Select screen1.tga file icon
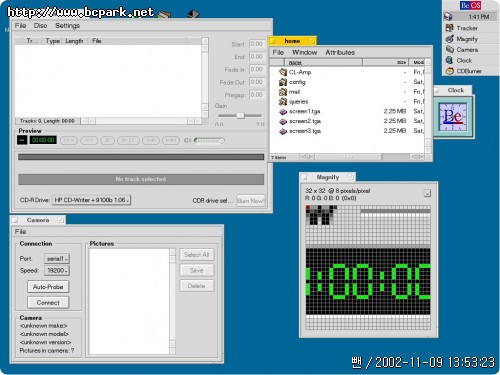Screen dimensions: 500x375 pyautogui.click(x=283, y=111)
